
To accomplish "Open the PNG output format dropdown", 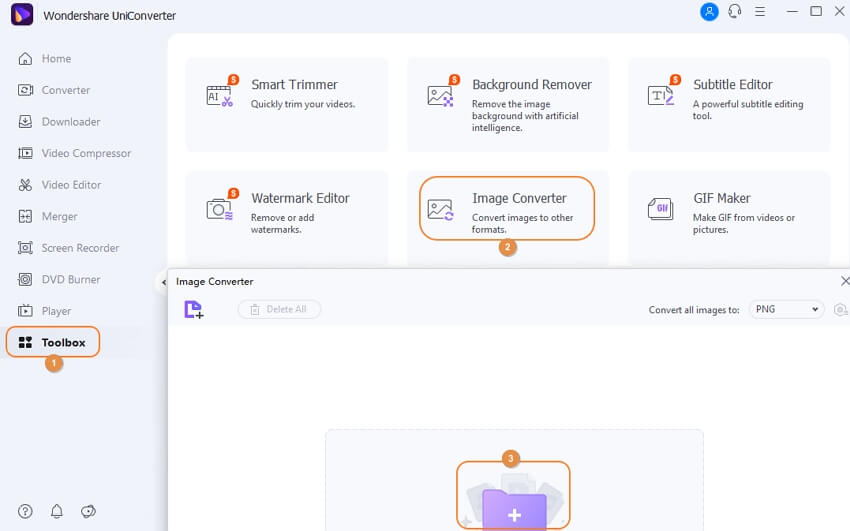I will pyautogui.click(x=787, y=309).
